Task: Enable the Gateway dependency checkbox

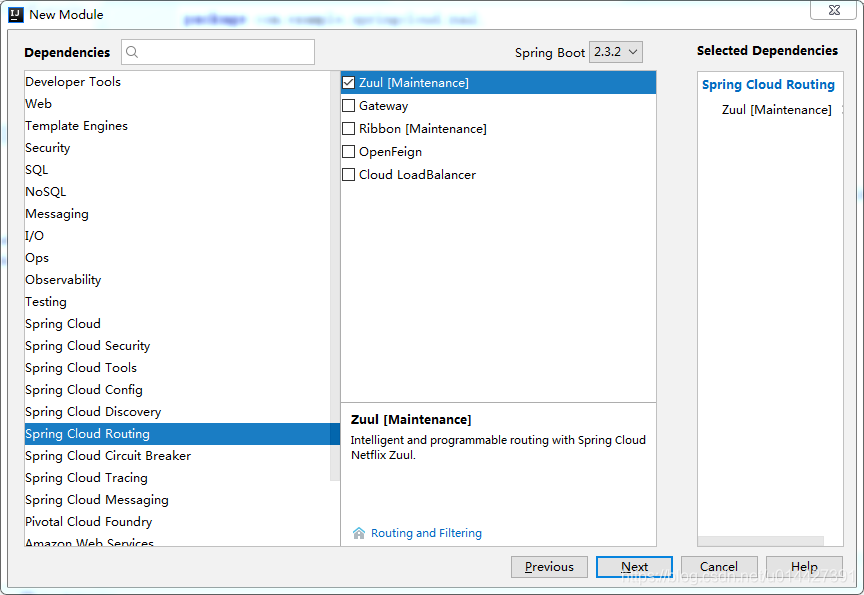Action: [348, 105]
